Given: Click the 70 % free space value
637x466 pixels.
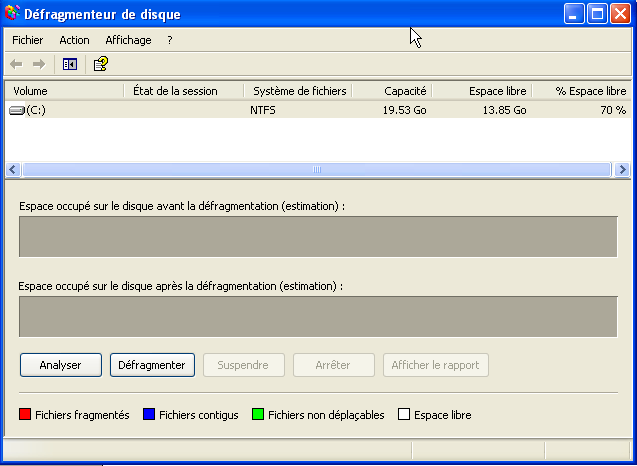Looking at the screenshot, I should 613,111.
